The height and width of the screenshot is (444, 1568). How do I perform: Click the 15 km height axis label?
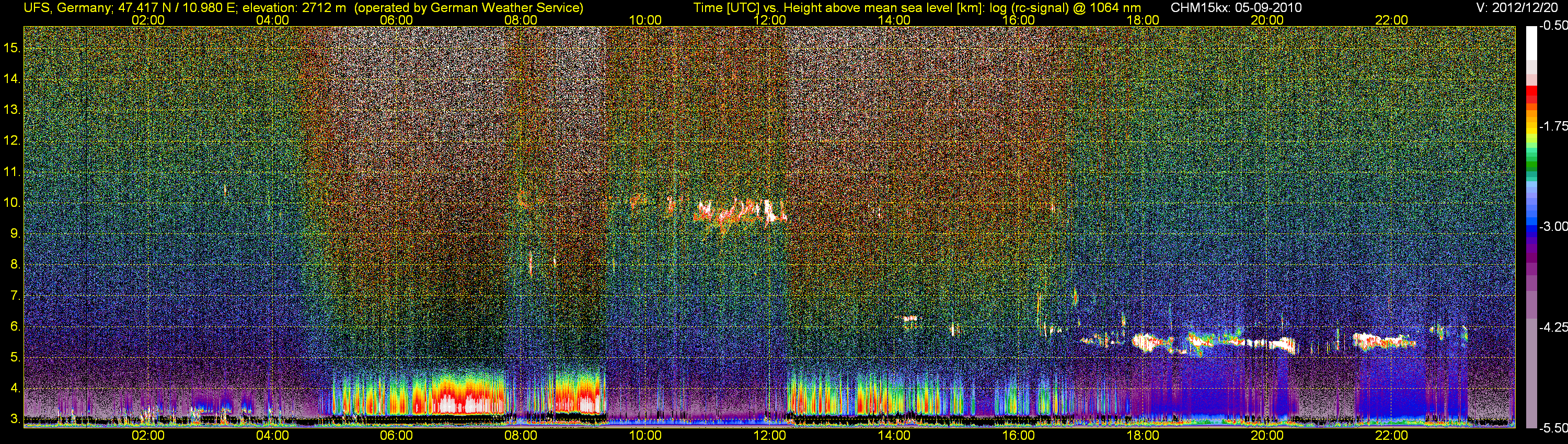pyautogui.click(x=11, y=48)
